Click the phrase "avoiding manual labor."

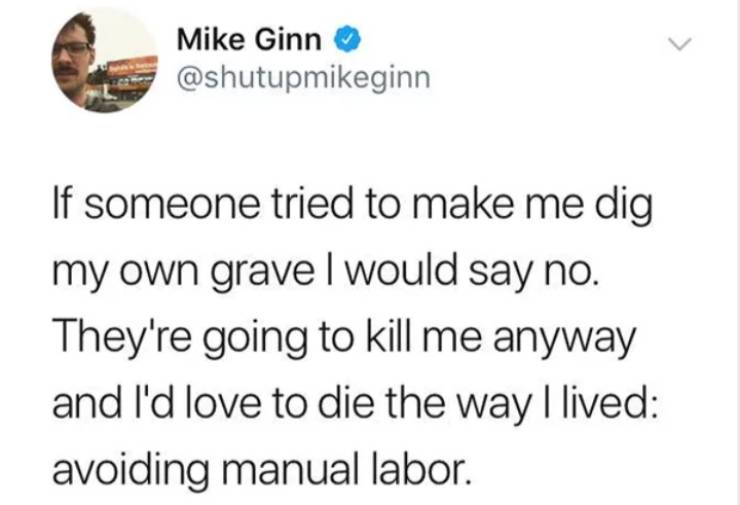[261, 470]
